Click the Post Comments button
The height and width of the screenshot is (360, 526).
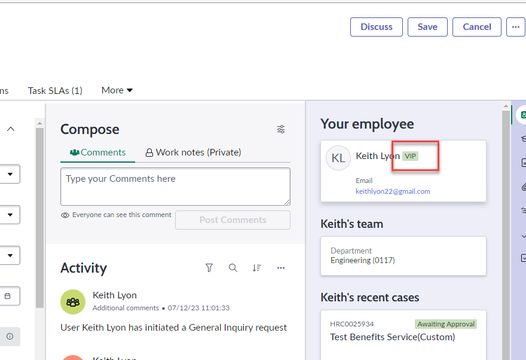233,220
